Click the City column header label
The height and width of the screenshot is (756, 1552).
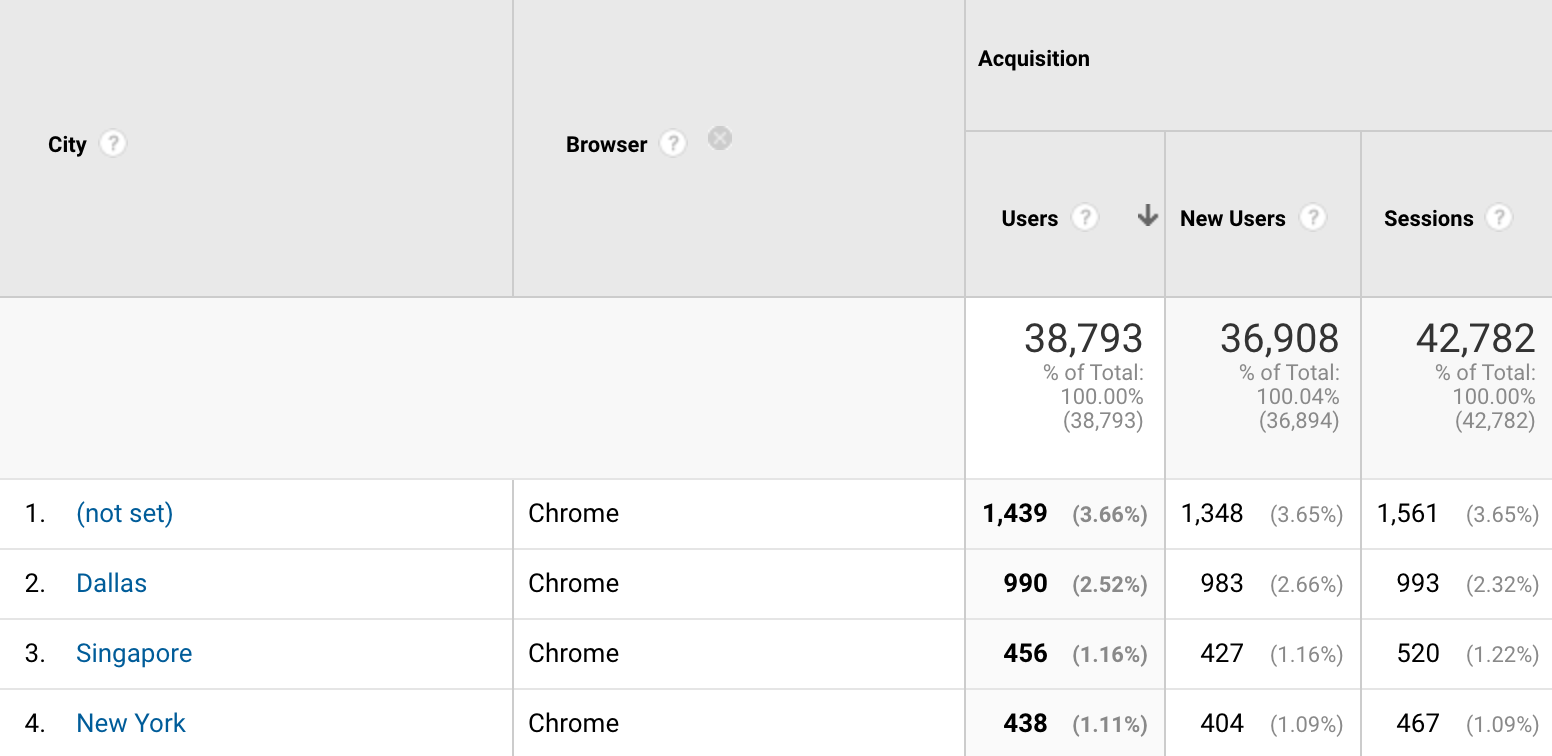[67, 145]
